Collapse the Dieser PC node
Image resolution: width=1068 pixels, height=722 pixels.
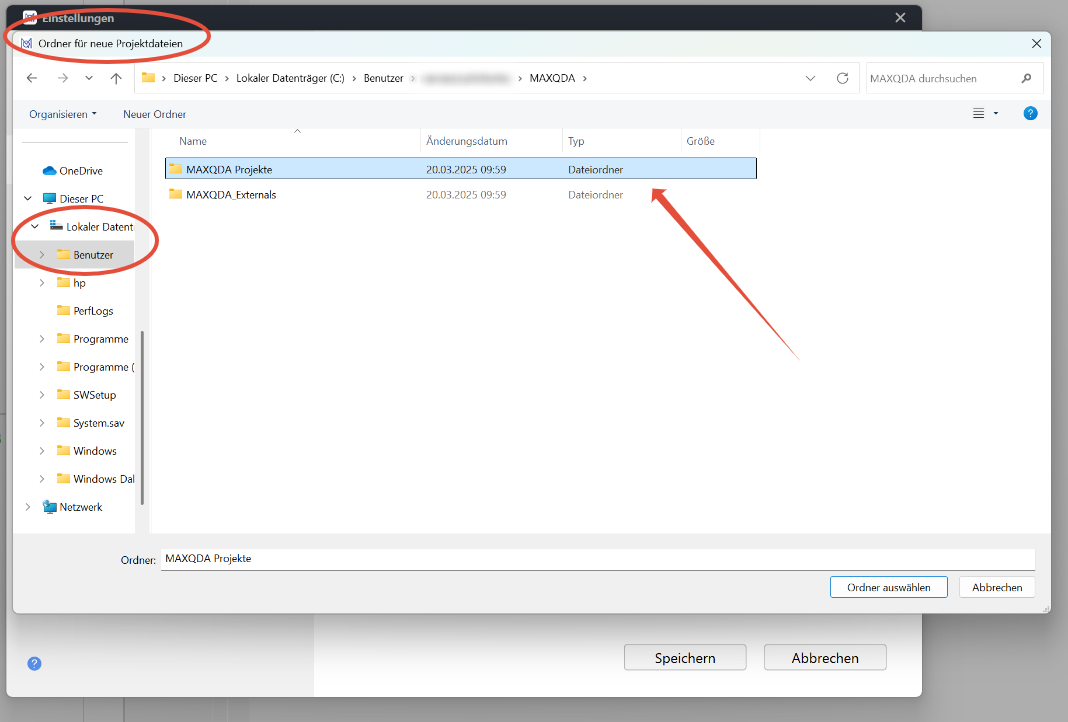28,199
